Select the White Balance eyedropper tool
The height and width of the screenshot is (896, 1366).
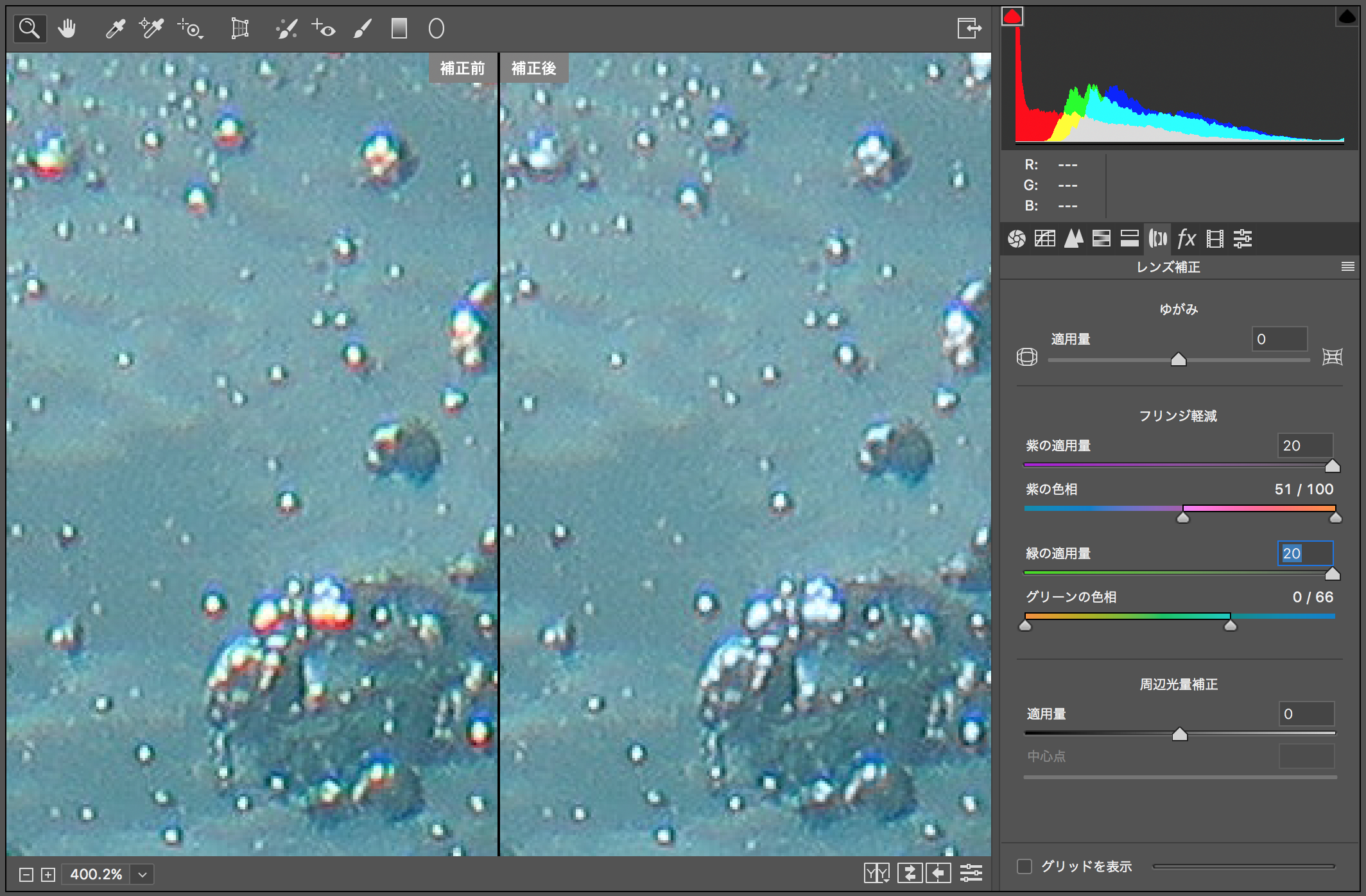click(116, 28)
